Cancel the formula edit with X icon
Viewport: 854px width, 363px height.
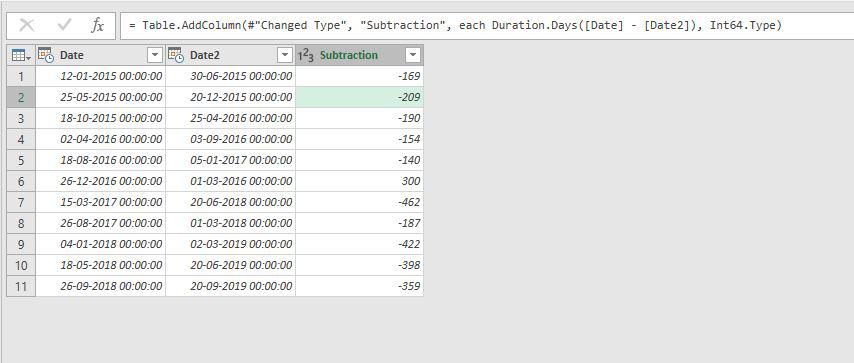pos(27,26)
